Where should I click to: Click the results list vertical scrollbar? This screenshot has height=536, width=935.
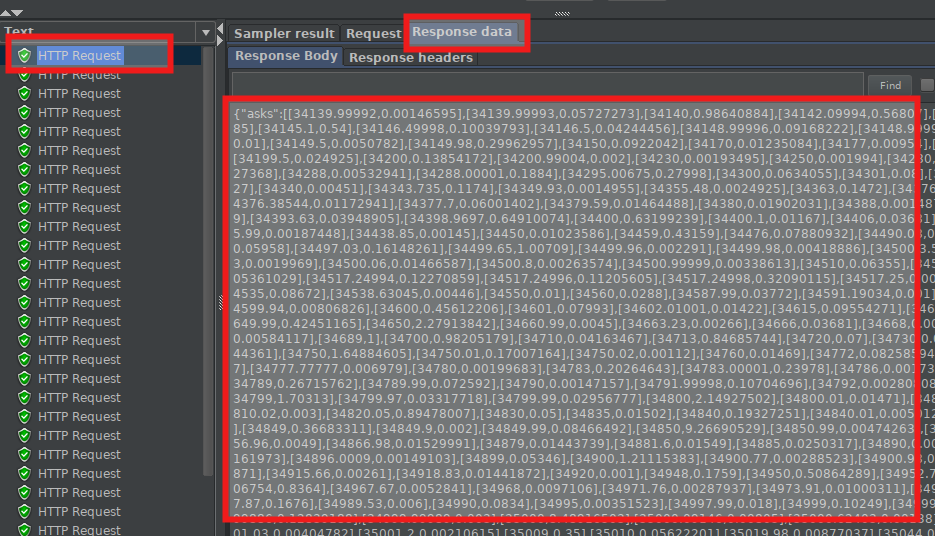[208, 261]
